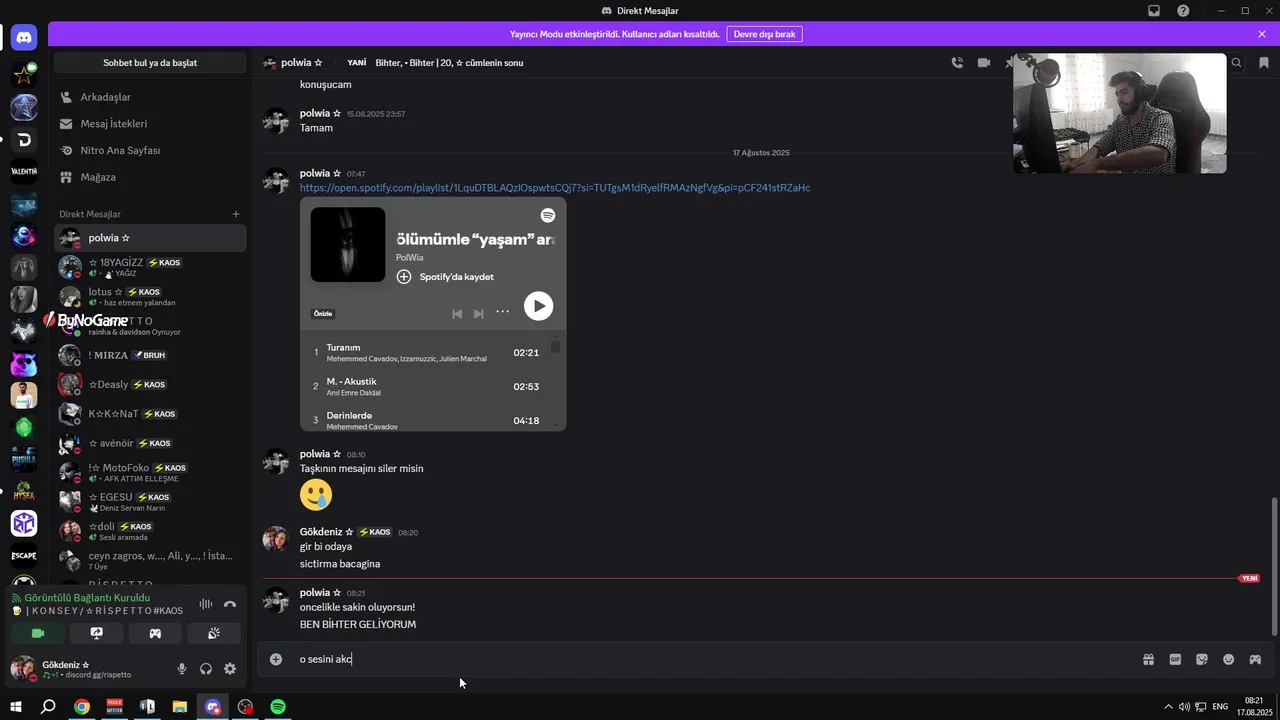Open DM with avénóir
This screenshot has width=1280, height=720.
(150, 443)
